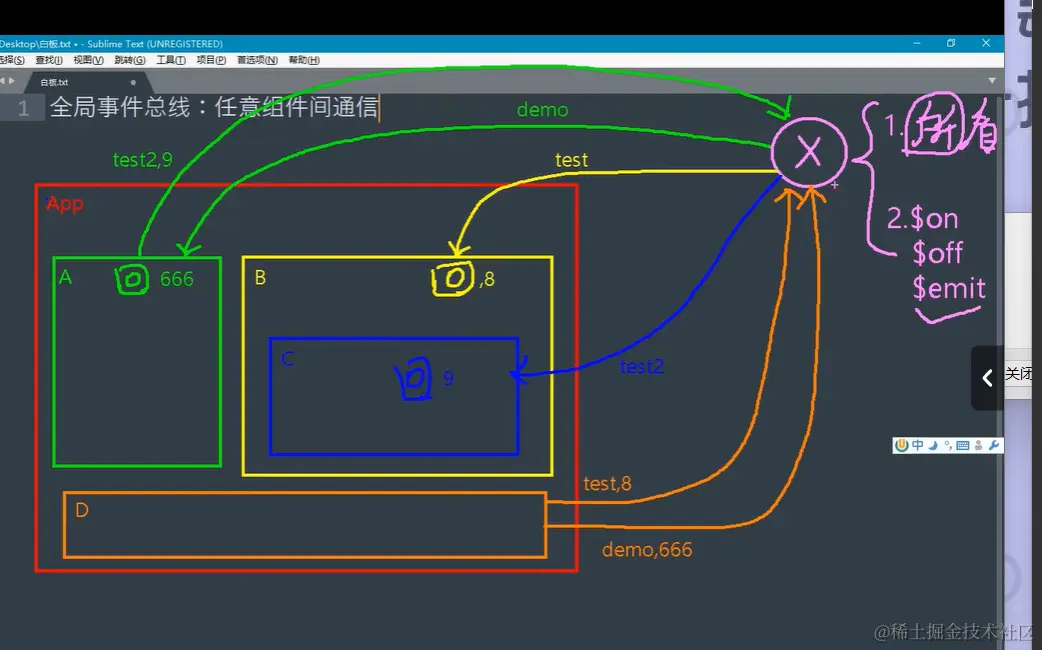The height and width of the screenshot is (650, 1042).
Task: Toggle full/half-width mode with the moon icon
Action: tap(933, 444)
